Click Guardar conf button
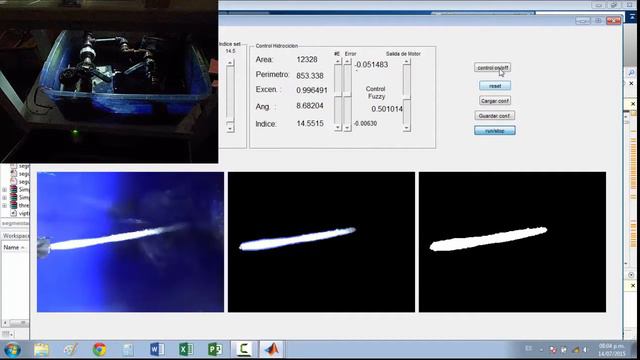The width and height of the screenshot is (640, 360). [494, 116]
